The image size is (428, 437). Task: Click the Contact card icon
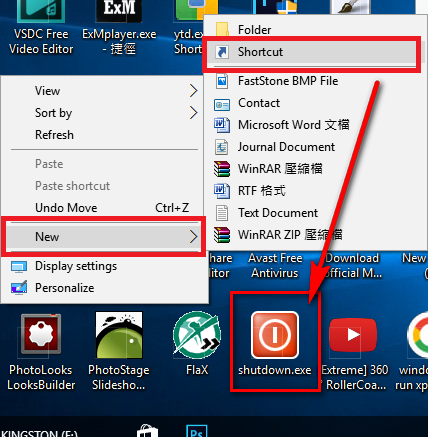pyautogui.click(x=222, y=105)
